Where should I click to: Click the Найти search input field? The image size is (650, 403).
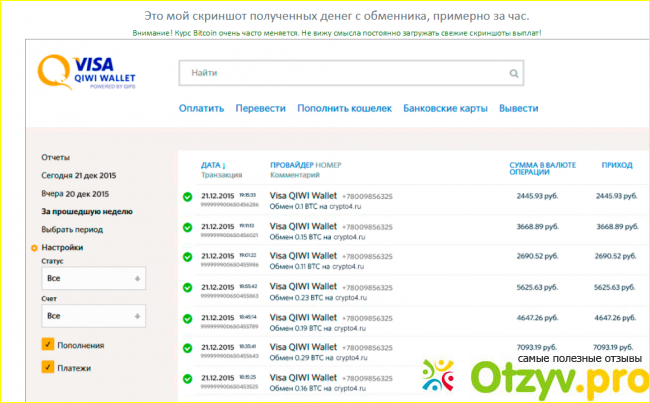point(340,73)
